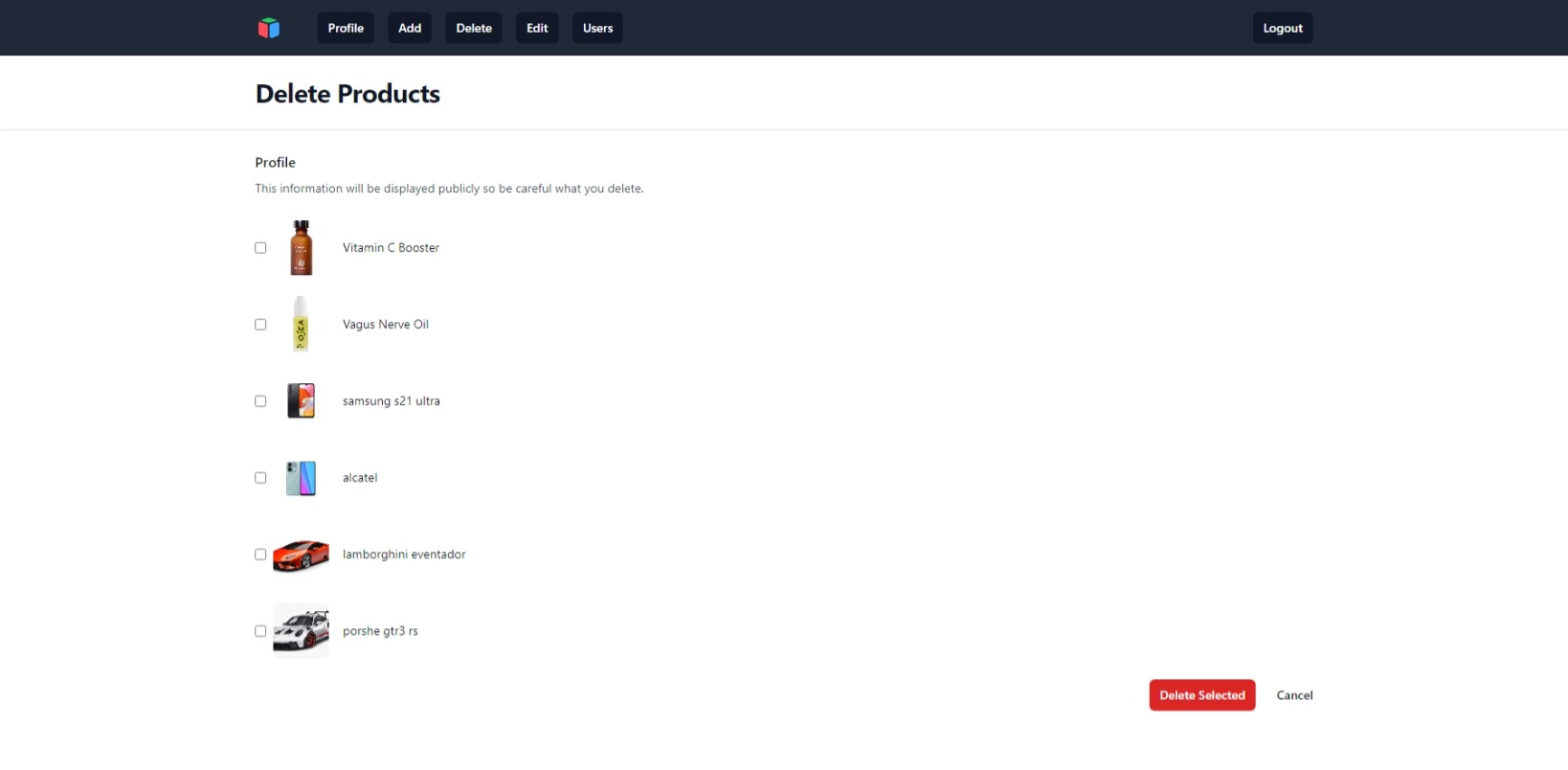Screen dimensions: 1568x770
Task: Click the Cancel button
Action: click(x=1294, y=695)
